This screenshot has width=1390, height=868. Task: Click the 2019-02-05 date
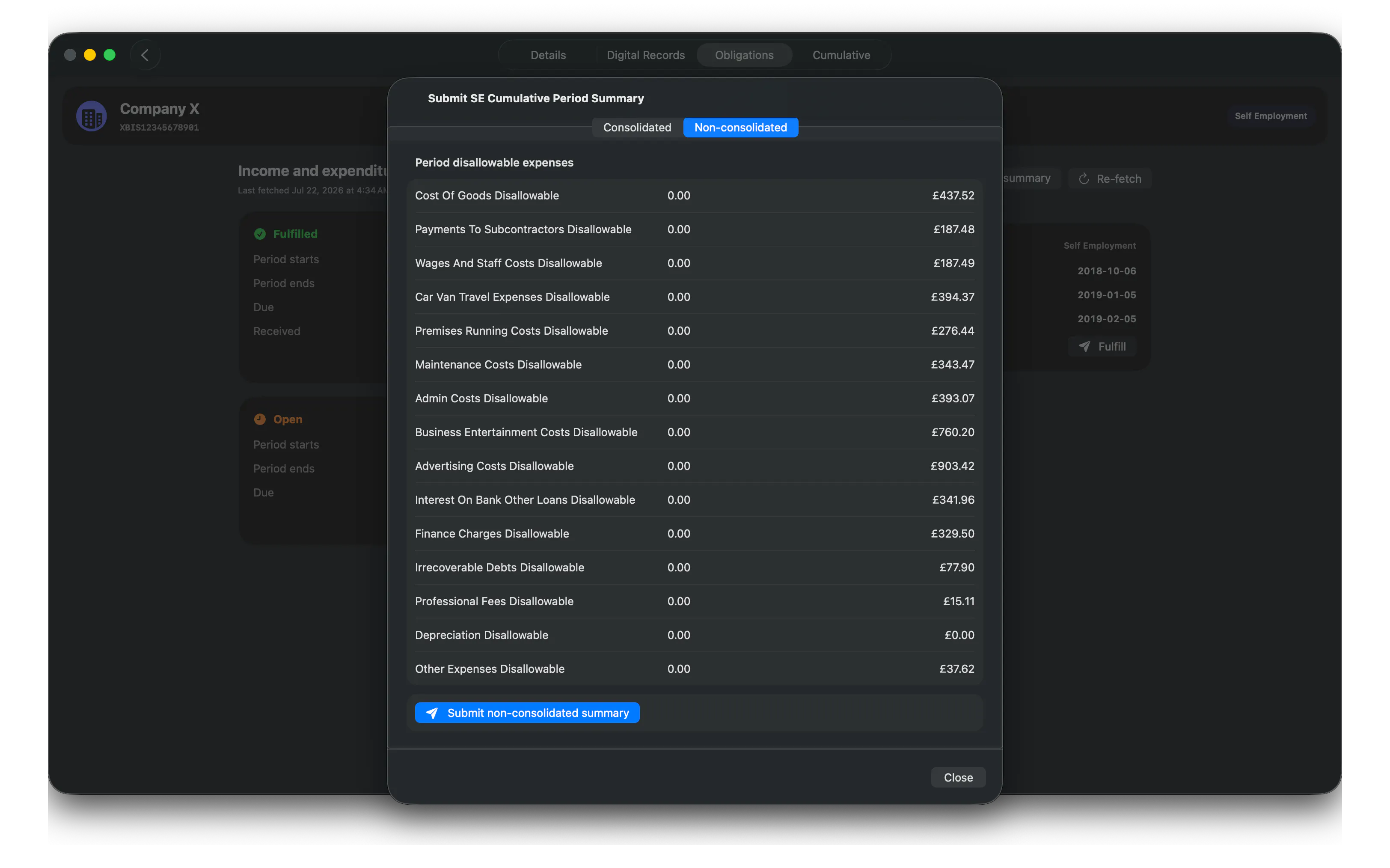click(1106, 319)
